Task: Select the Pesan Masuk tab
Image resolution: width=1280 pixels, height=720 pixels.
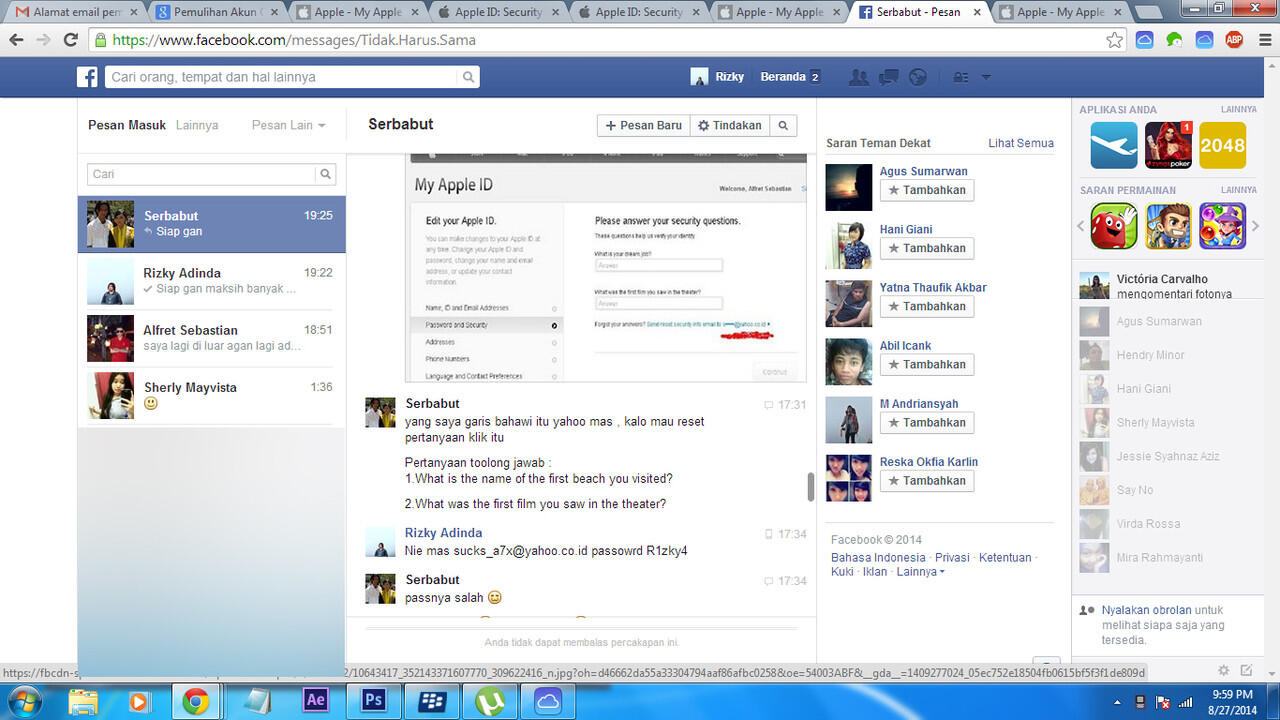Action: point(127,125)
